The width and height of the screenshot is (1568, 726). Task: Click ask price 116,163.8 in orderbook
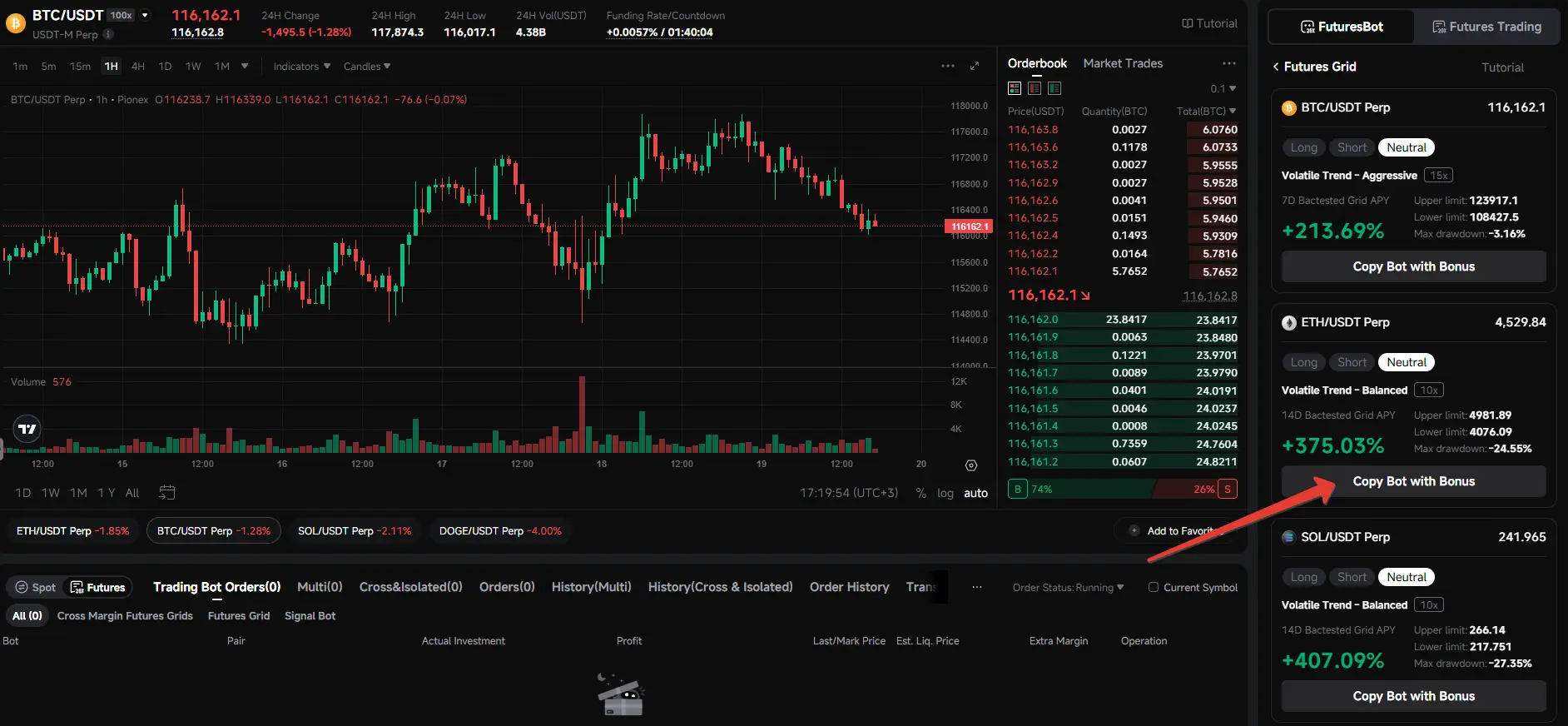[x=1033, y=130]
